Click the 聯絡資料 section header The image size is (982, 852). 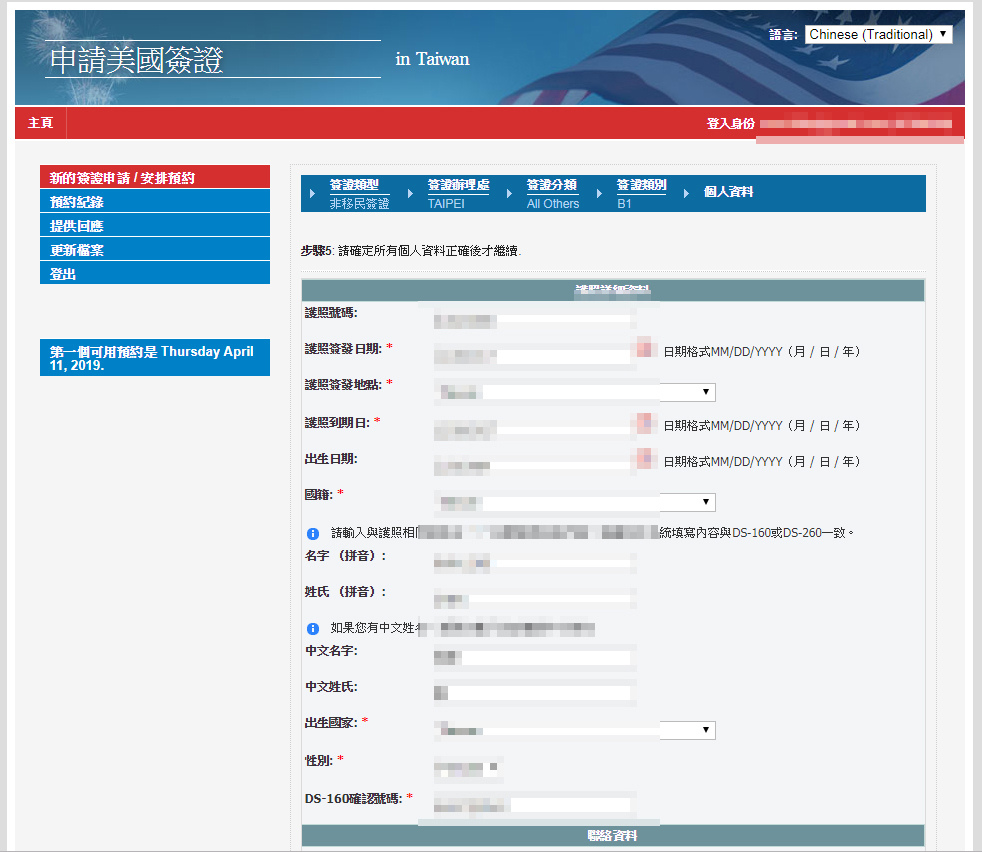click(612, 835)
